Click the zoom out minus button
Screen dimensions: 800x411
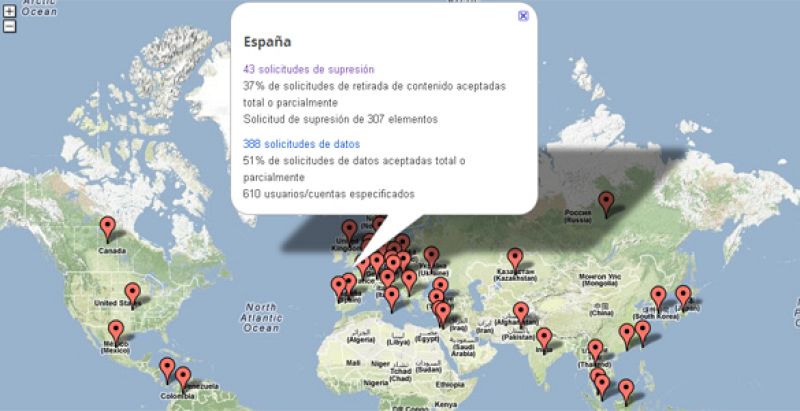coord(10,26)
